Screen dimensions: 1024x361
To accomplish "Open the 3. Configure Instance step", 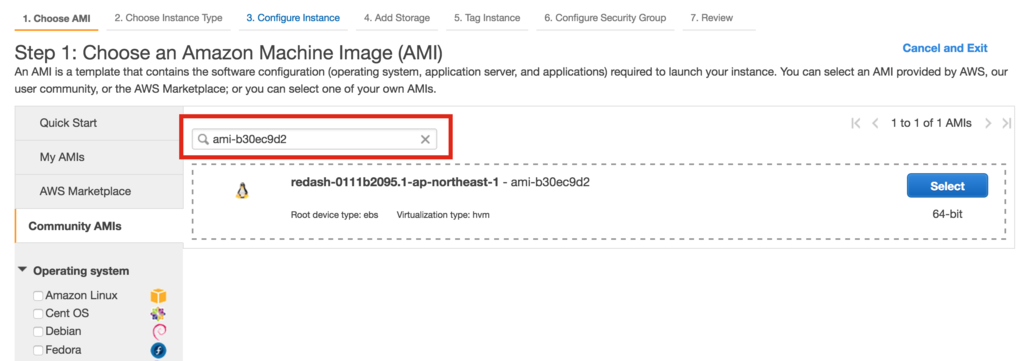I will 293,18.
